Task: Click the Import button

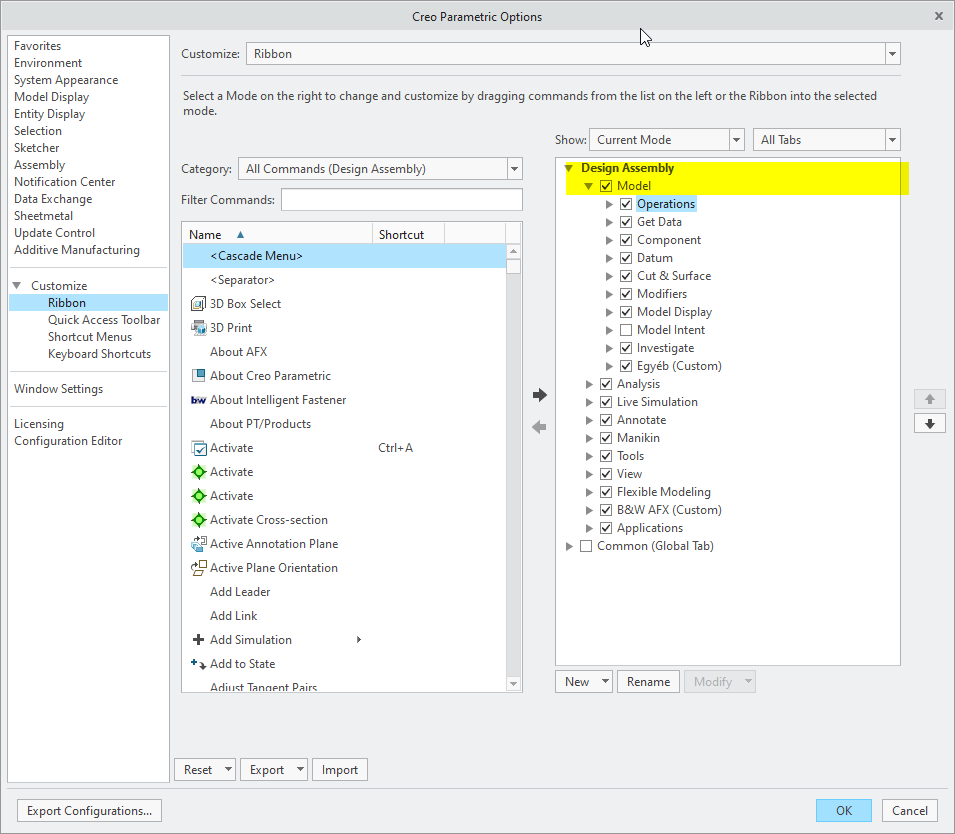Action: 340,769
